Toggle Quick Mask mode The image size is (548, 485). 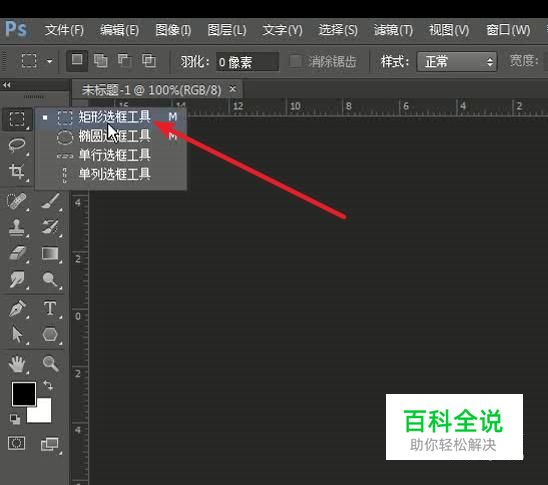[x=16, y=444]
